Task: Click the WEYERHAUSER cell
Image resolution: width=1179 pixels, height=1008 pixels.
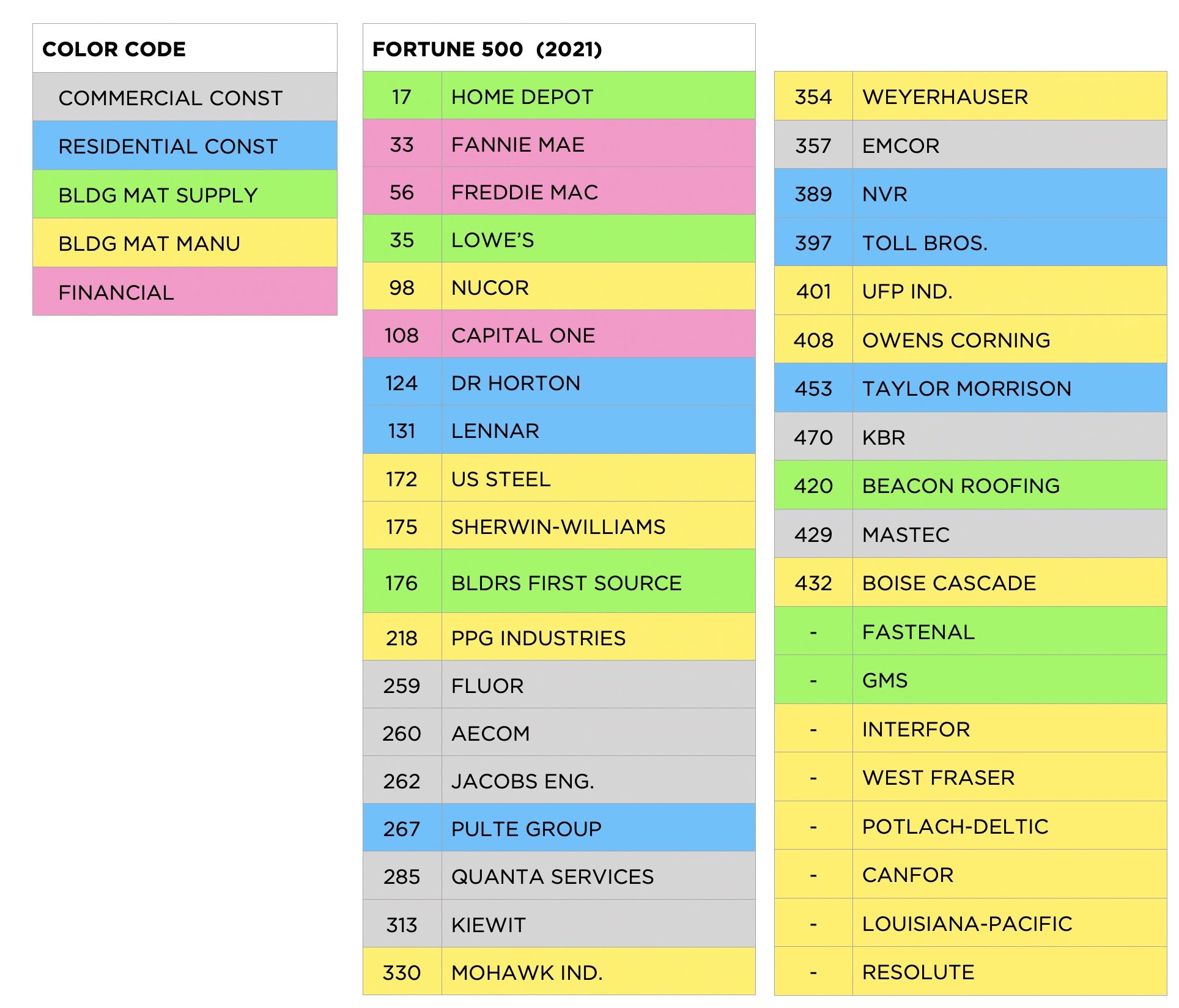Action: pos(1010,95)
